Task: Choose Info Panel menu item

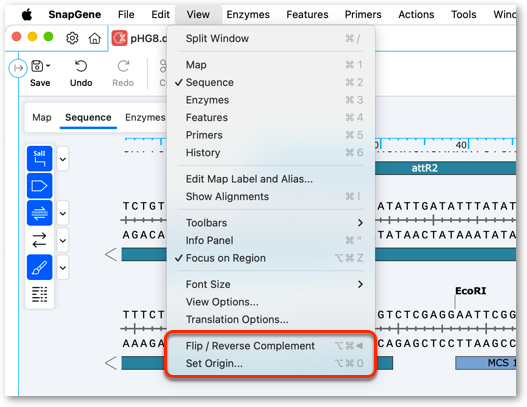Action: [x=271, y=240]
